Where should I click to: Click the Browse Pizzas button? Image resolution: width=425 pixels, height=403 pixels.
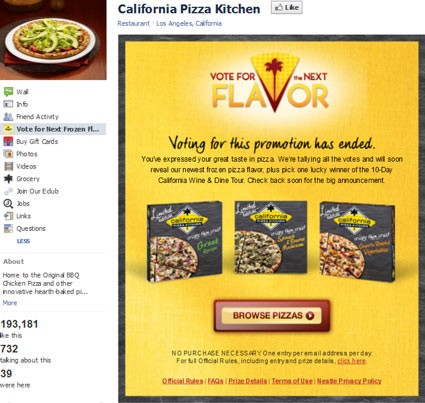(272, 316)
